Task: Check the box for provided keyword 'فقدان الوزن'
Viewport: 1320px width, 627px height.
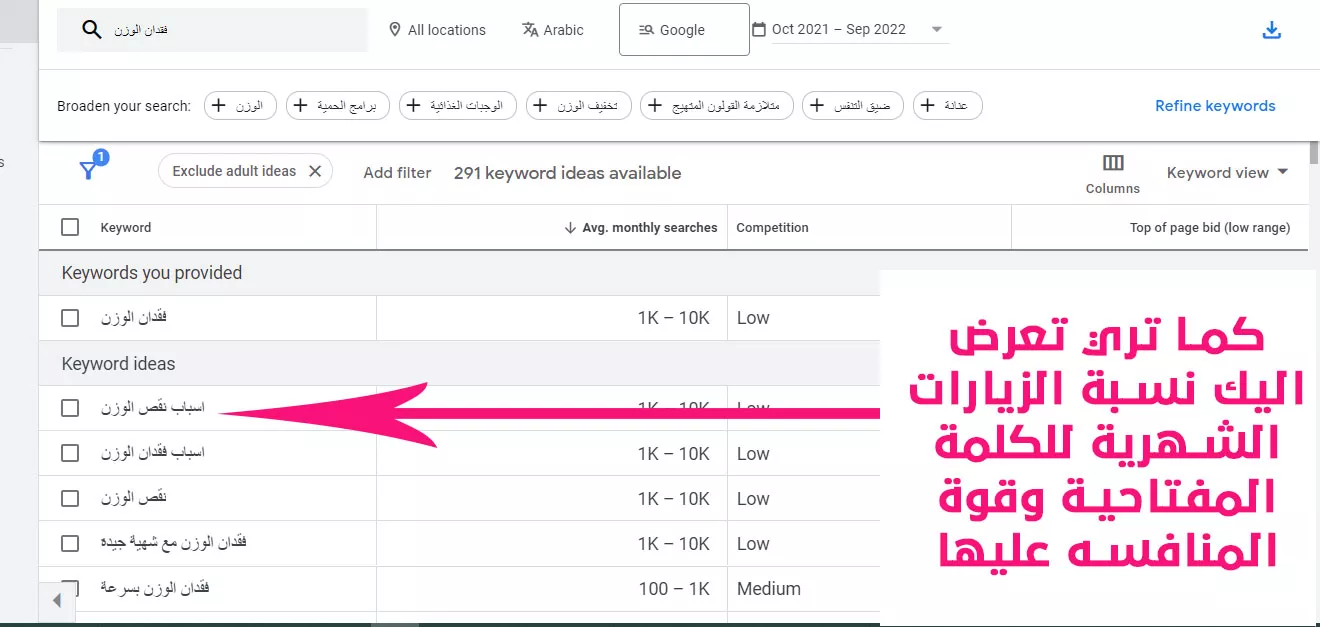Action: (70, 318)
